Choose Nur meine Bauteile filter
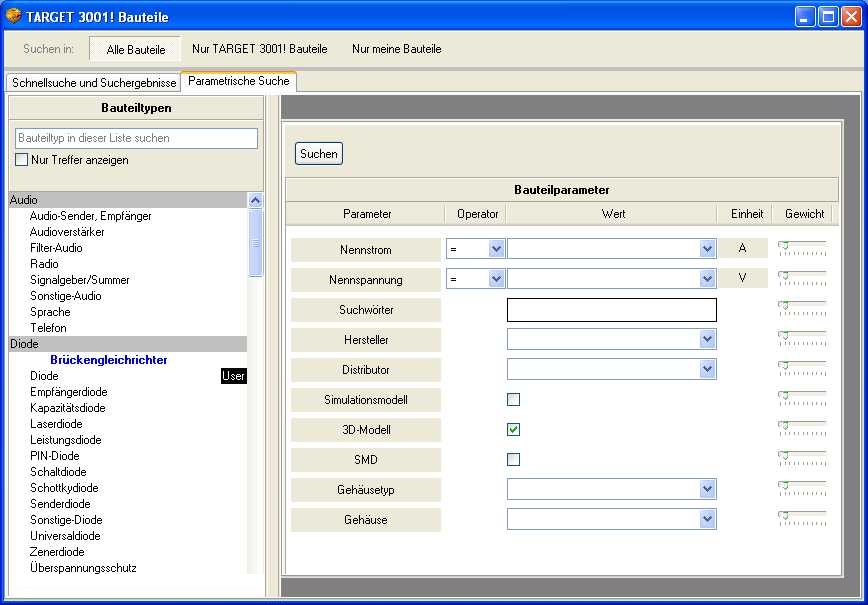Viewport: 868px width, 605px height. pyautogui.click(x=396, y=49)
